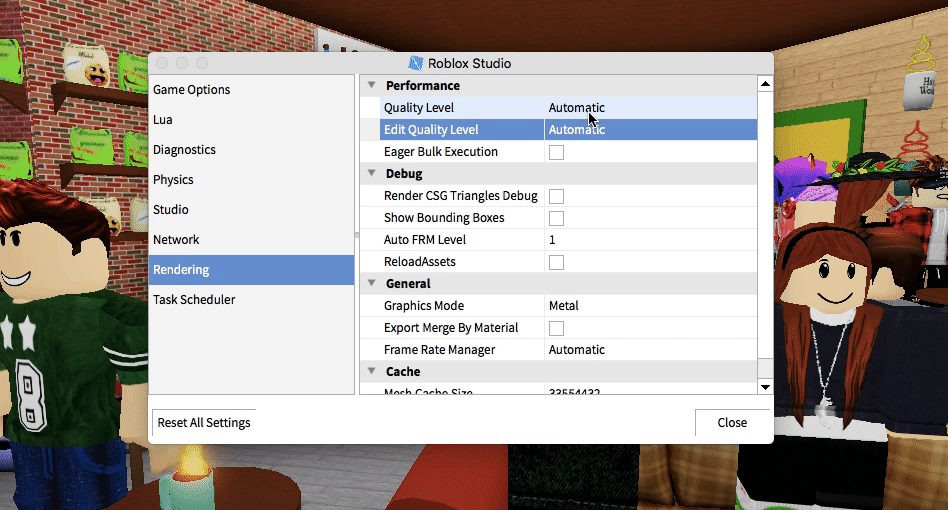
Task: Select the Eager Bulk Execution label
Action: click(x=440, y=152)
